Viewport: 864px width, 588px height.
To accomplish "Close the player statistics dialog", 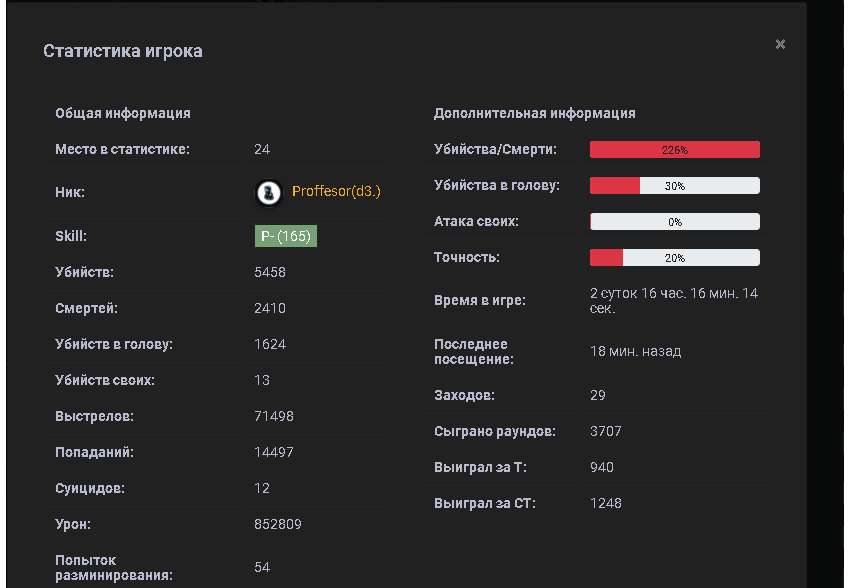I will [x=780, y=44].
